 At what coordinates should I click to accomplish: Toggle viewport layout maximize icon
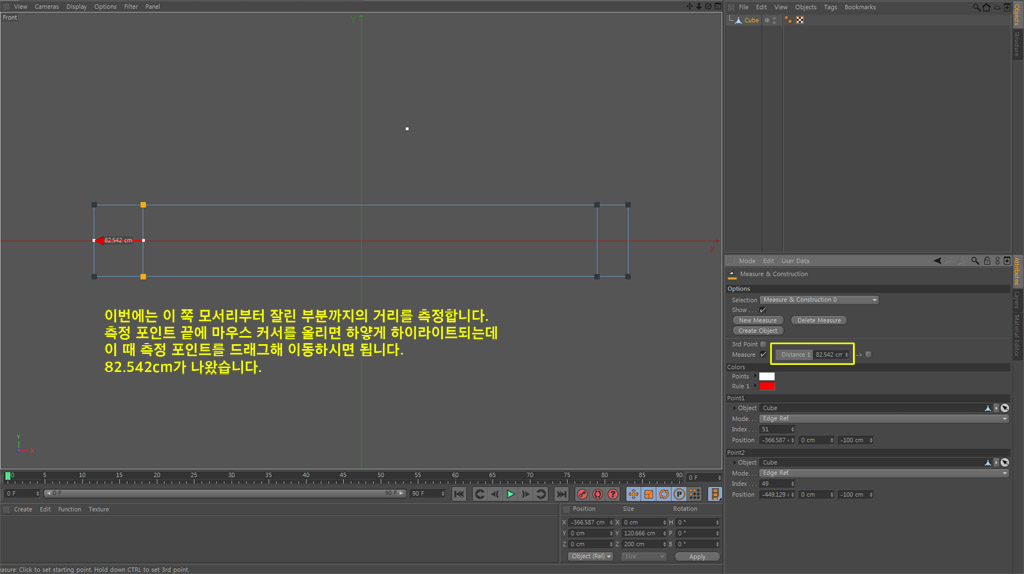point(717,7)
